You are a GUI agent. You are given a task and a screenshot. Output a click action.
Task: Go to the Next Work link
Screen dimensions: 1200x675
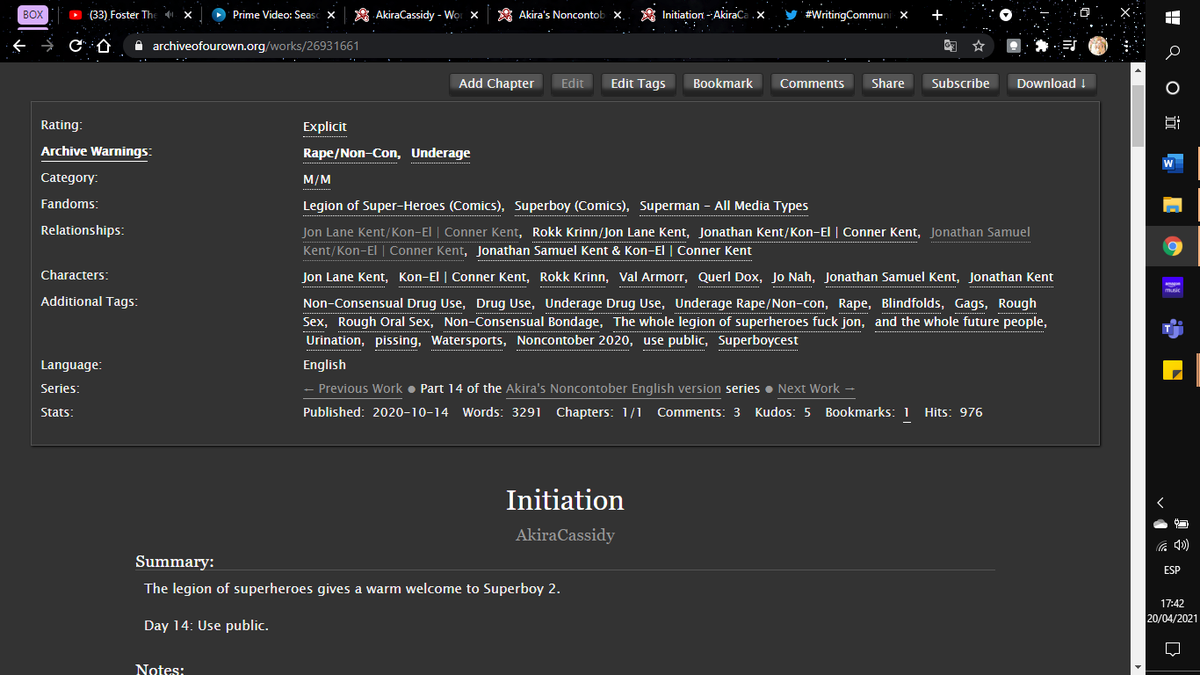pos(816,388)
